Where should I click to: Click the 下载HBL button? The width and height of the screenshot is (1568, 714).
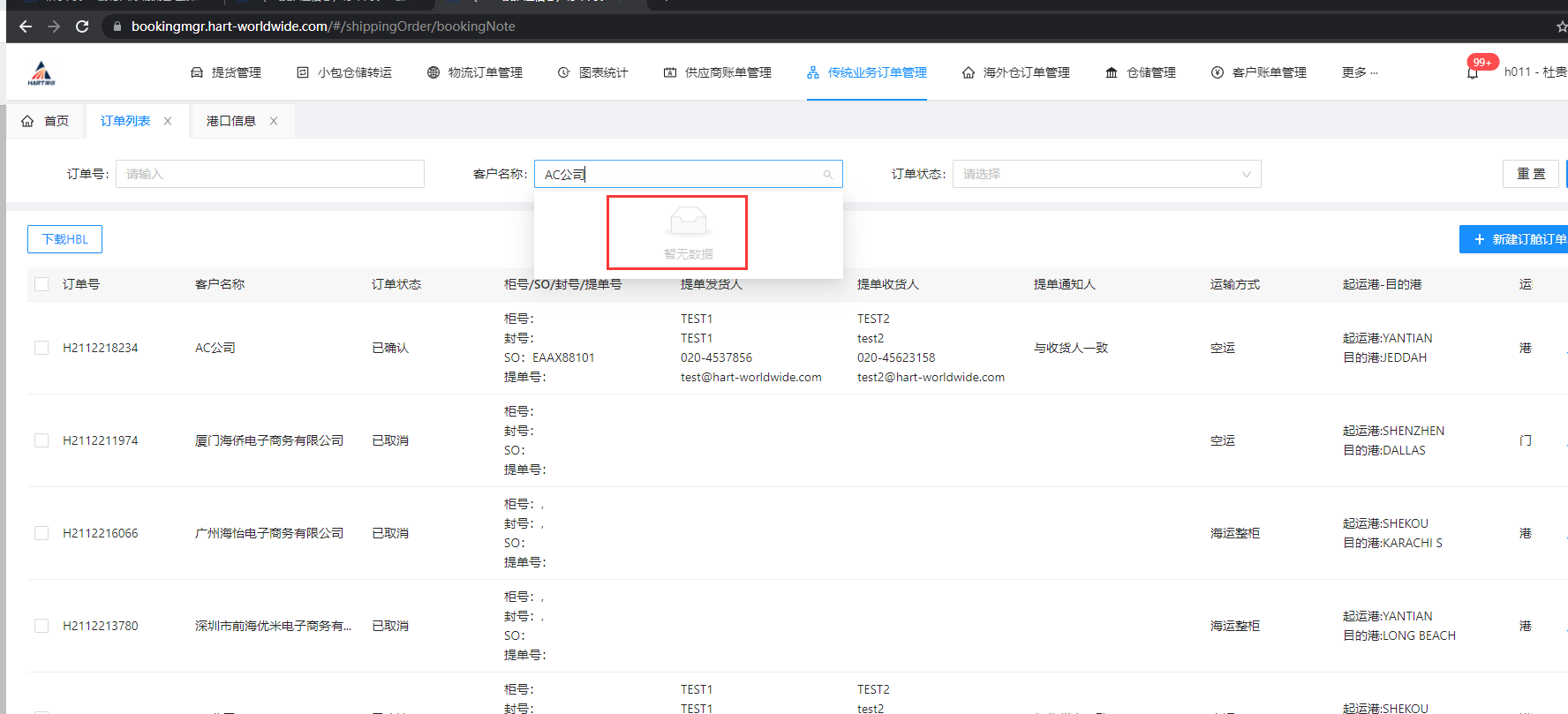click(64, 239)
